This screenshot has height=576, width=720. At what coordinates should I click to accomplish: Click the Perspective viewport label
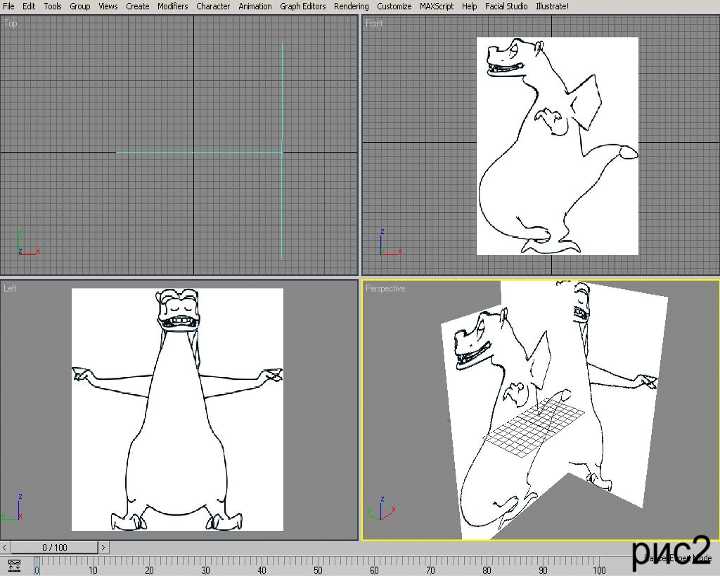(385, 288)
